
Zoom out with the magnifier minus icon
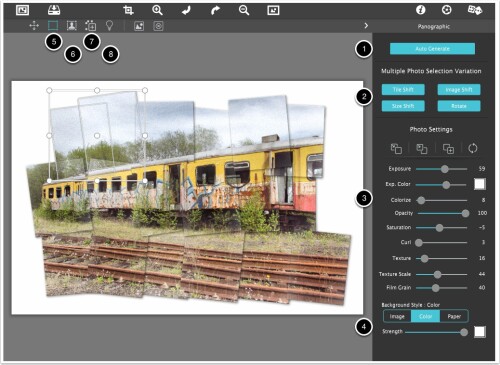[x=244, y=10]
